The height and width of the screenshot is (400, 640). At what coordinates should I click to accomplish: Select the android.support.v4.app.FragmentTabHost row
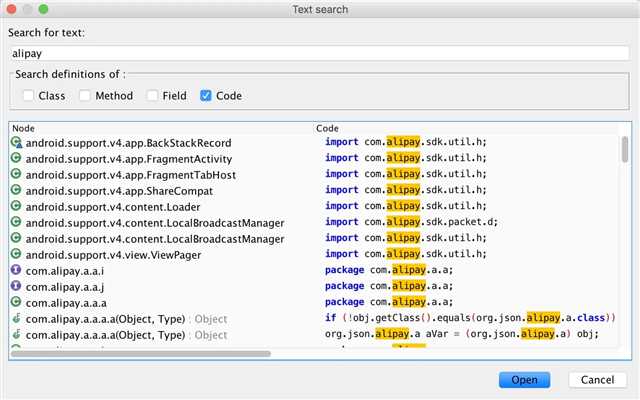[313, 175]
